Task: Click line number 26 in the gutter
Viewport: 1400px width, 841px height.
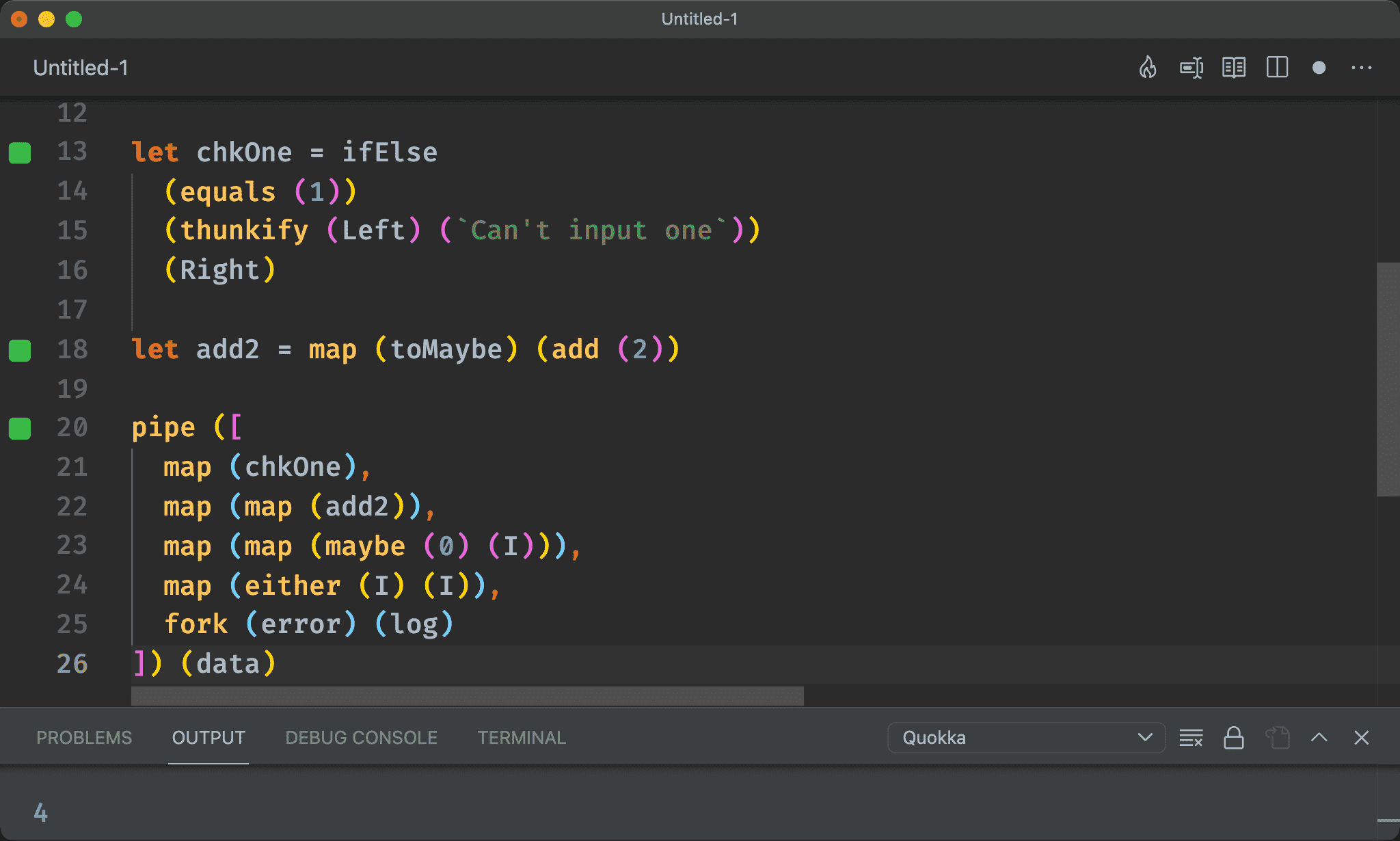Action: click(x=72, y=664)
